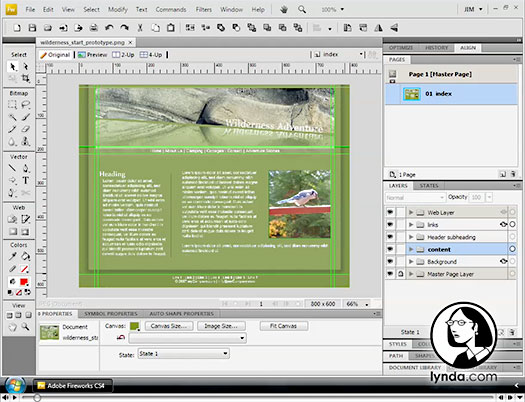Hide the Master Page Layer eye icon

pyautogui.click(x=390, y=274)
